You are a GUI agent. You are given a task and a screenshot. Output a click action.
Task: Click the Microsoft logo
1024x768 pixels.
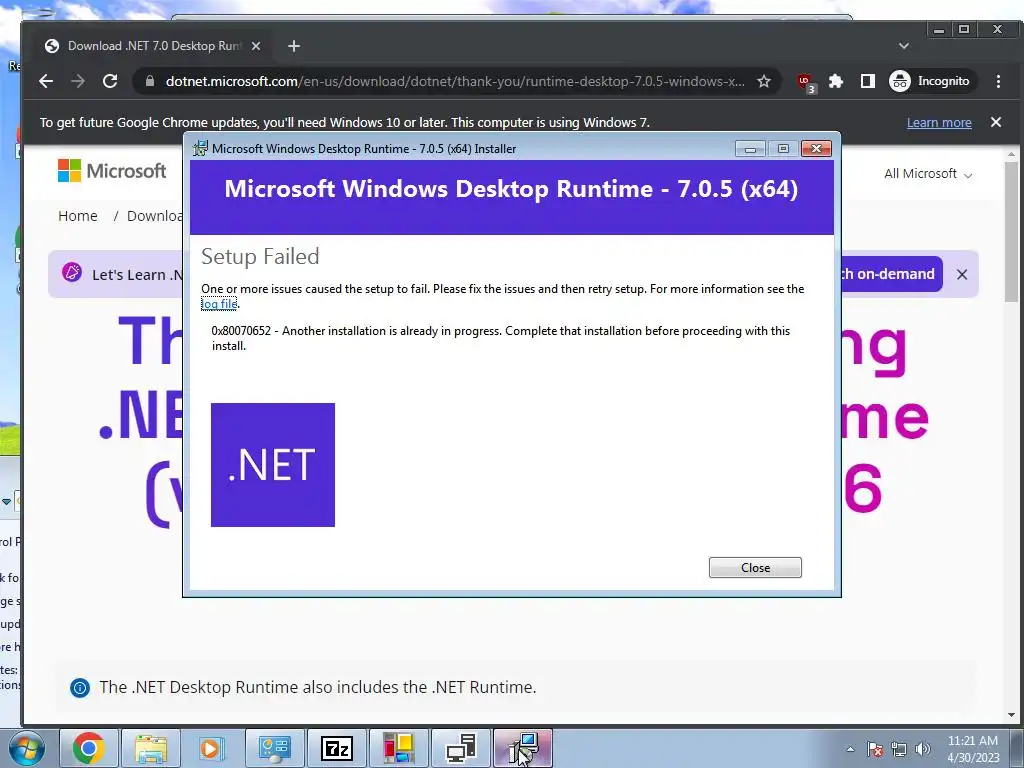112,171
